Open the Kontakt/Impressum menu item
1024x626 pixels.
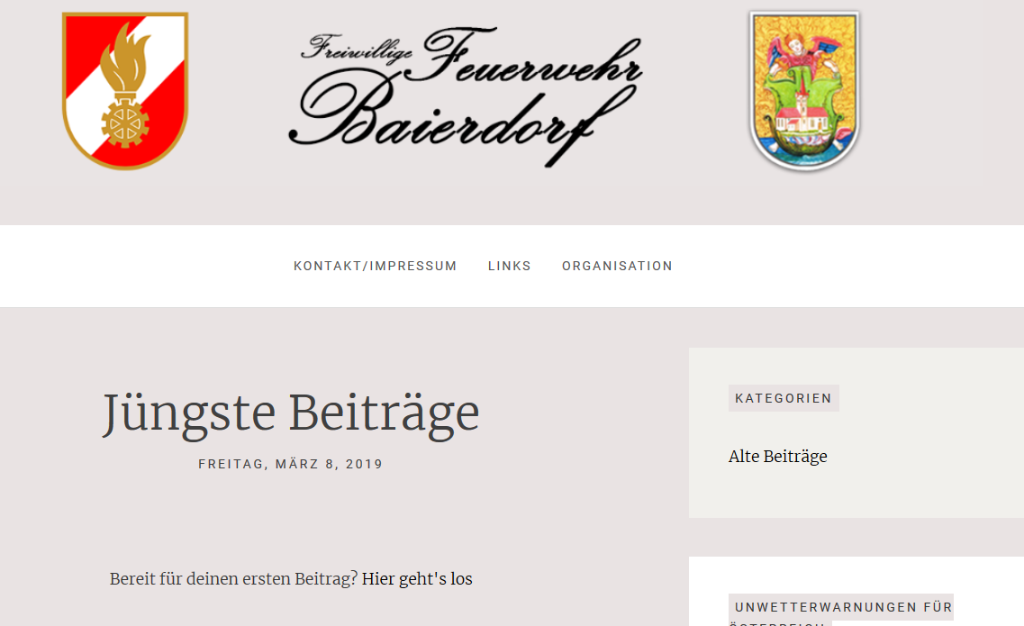(375, 266)
